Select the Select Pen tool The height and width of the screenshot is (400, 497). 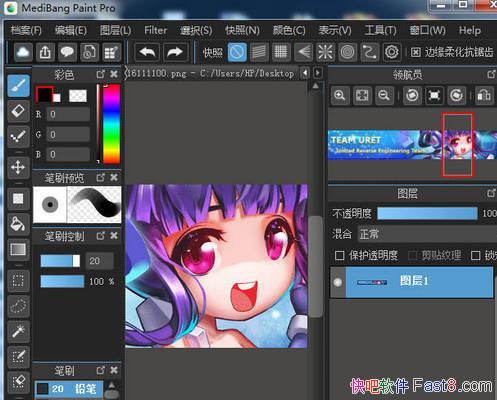[x=18, y=357]
